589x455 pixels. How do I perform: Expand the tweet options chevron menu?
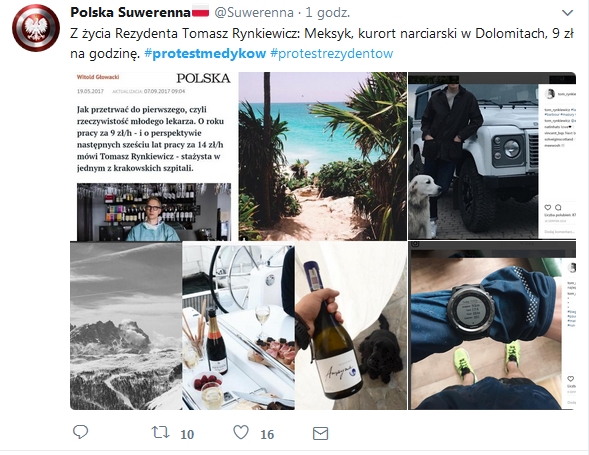(x=567, y=13)
